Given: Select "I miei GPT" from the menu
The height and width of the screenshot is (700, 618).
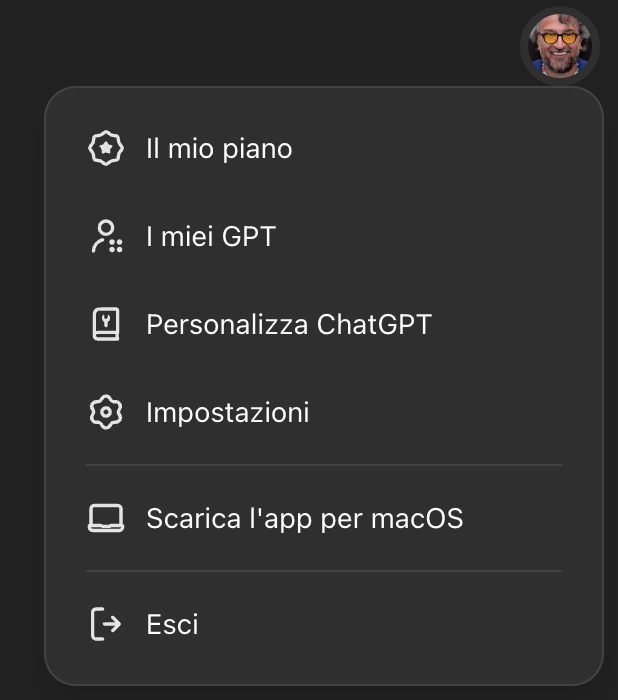Looking at the screenshot, I should [211, 237].
